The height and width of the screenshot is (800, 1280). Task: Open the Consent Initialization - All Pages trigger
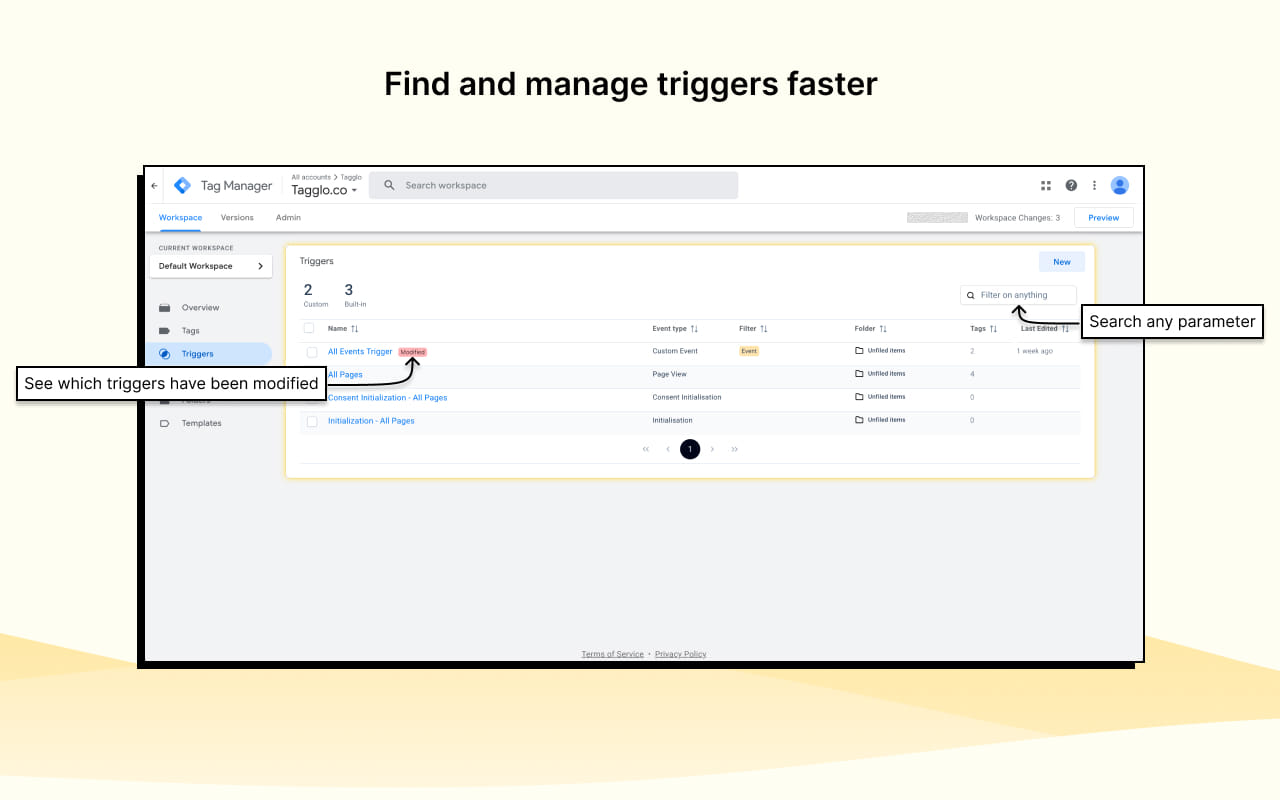point(388,397)
